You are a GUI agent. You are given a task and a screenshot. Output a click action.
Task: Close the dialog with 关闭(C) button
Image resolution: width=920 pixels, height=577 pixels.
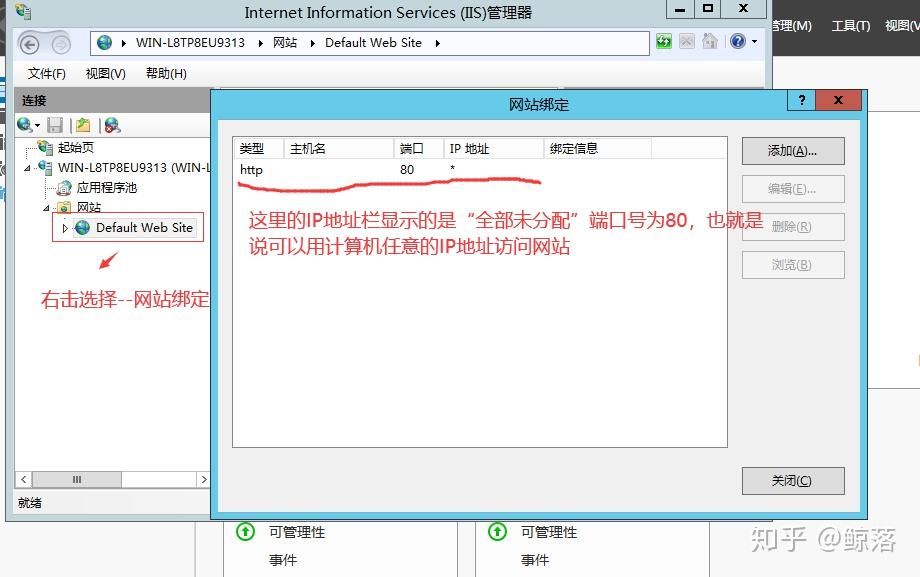point(793,481)
